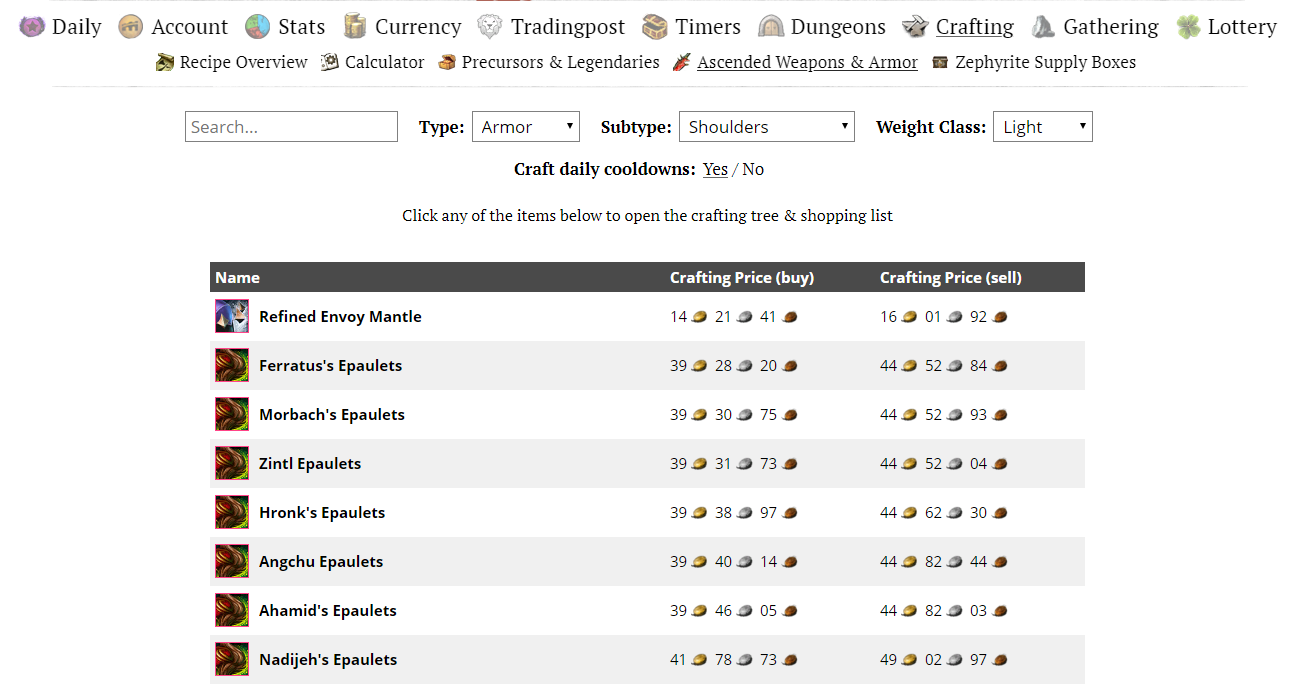Open the Gathering menu
The height and width of the screenshot is (687, 1292).
[x=1111, y=27]
